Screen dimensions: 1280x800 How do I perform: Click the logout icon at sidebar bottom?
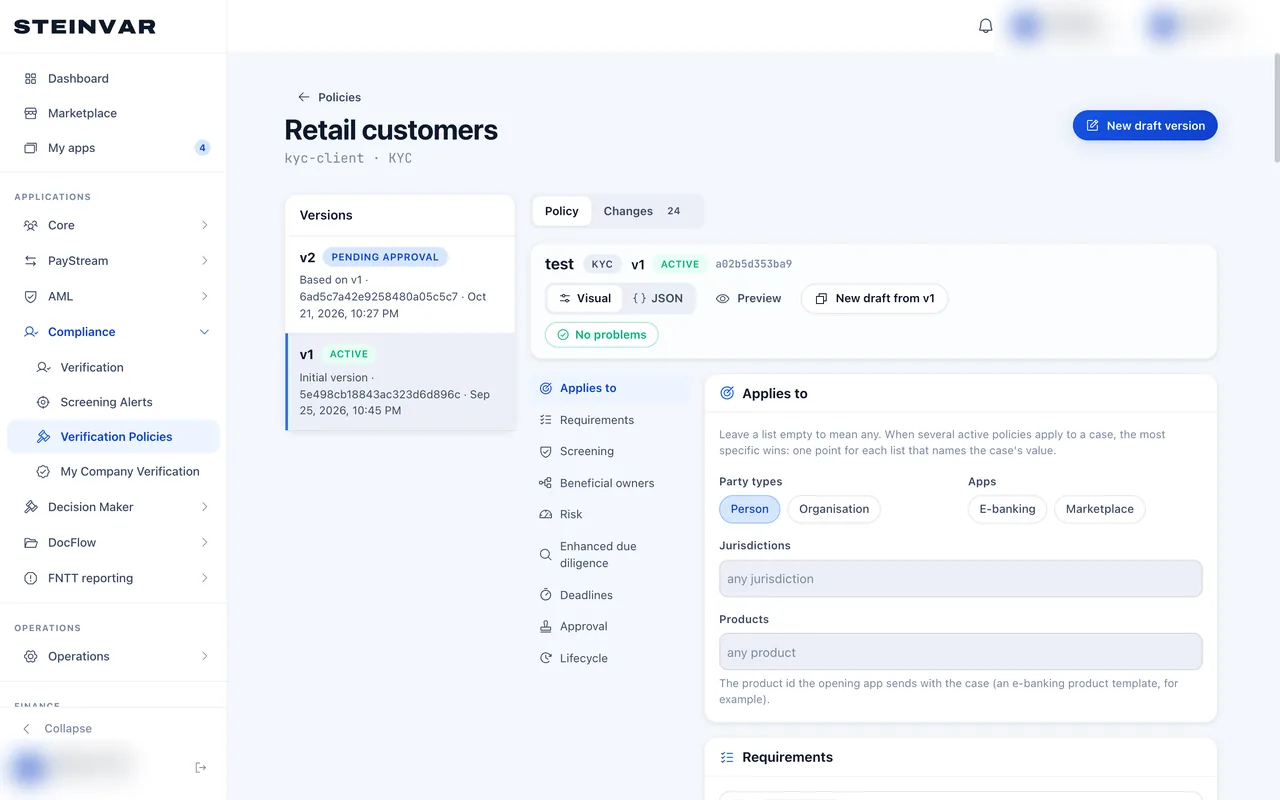tap(201, 767)
